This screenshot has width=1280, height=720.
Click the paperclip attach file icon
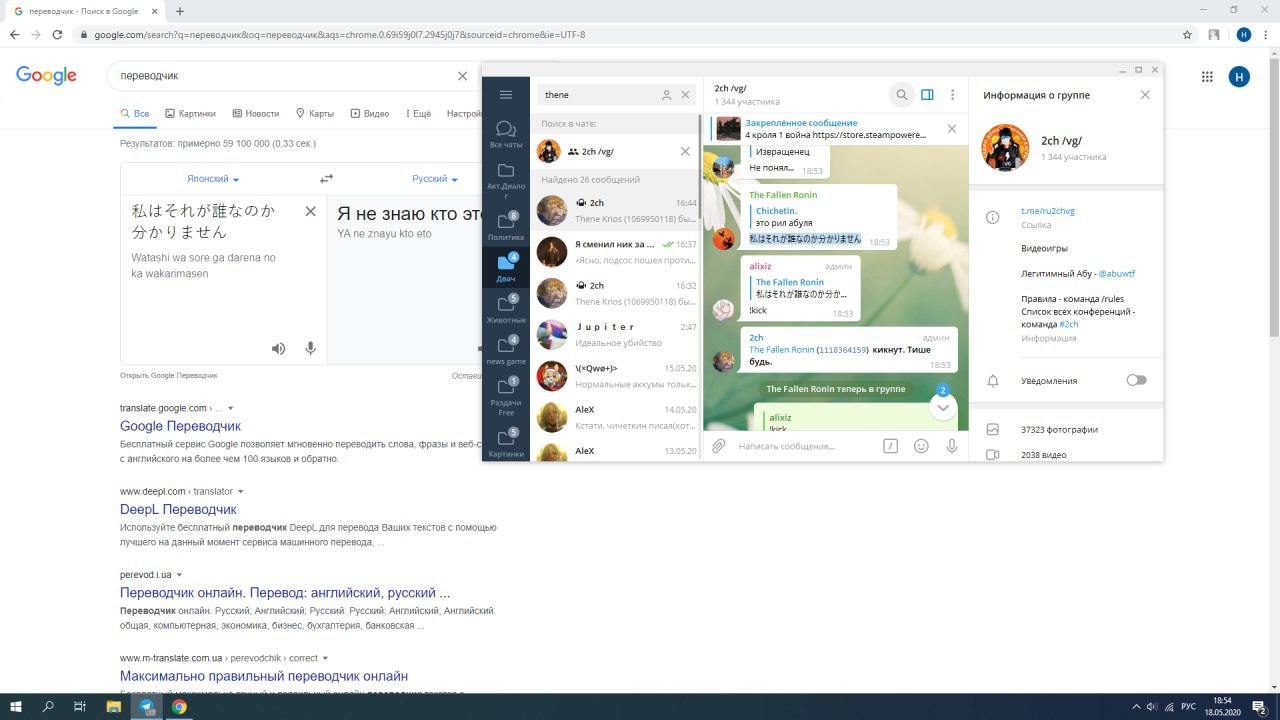718,446
